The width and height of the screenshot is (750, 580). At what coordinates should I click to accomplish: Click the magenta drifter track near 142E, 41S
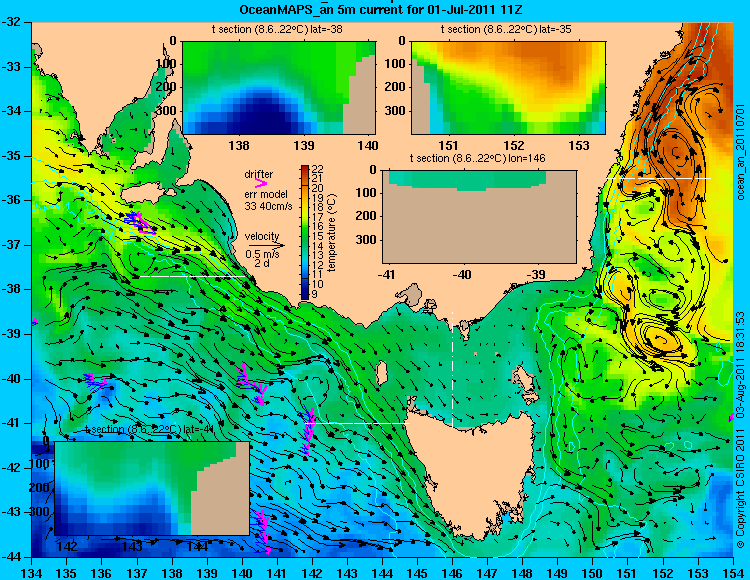click(x=308, y=430)
